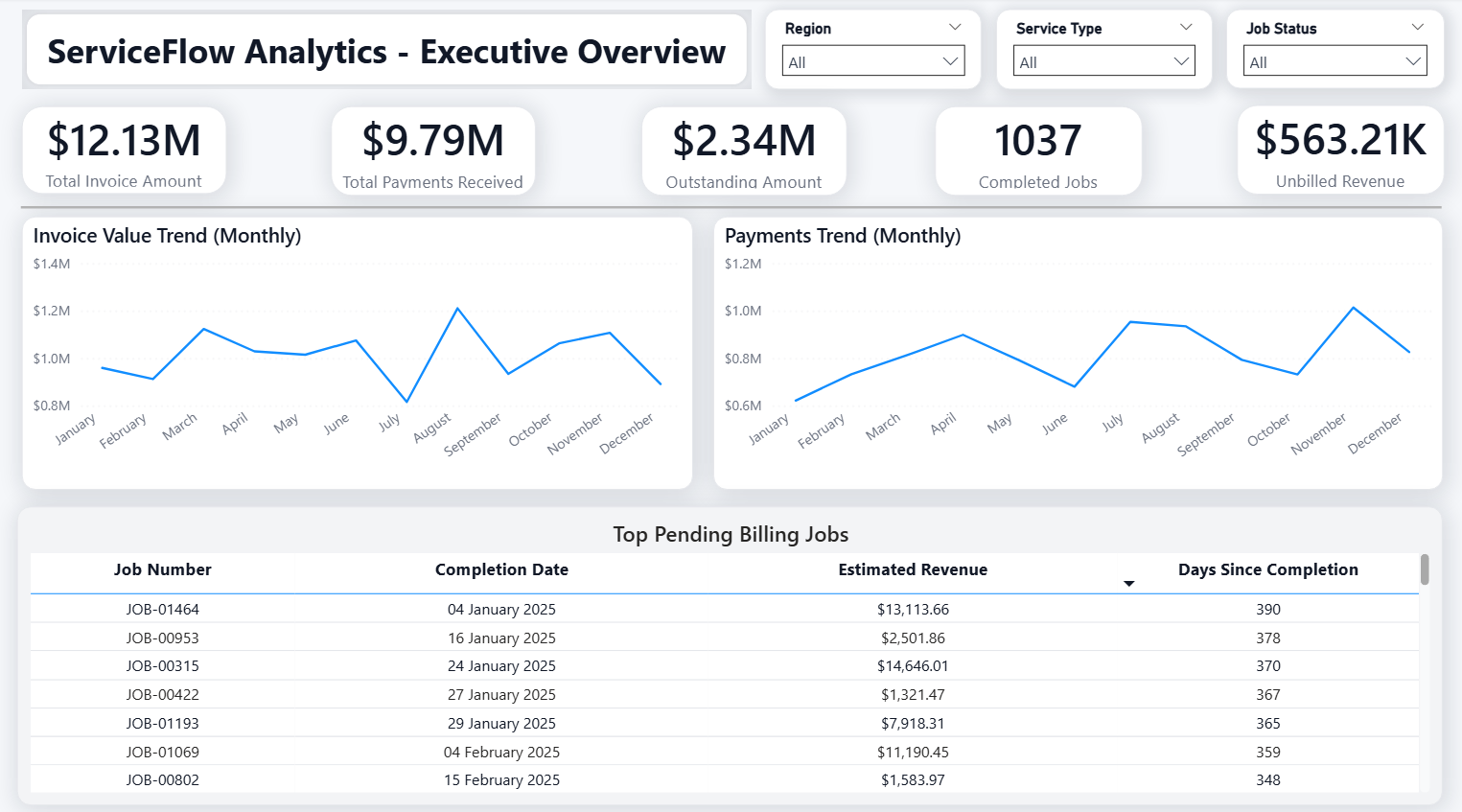This screenshot has height=812, width=1462.
Task: Select job JOB-00953 in the table
Action: click(x=163, y=638)
